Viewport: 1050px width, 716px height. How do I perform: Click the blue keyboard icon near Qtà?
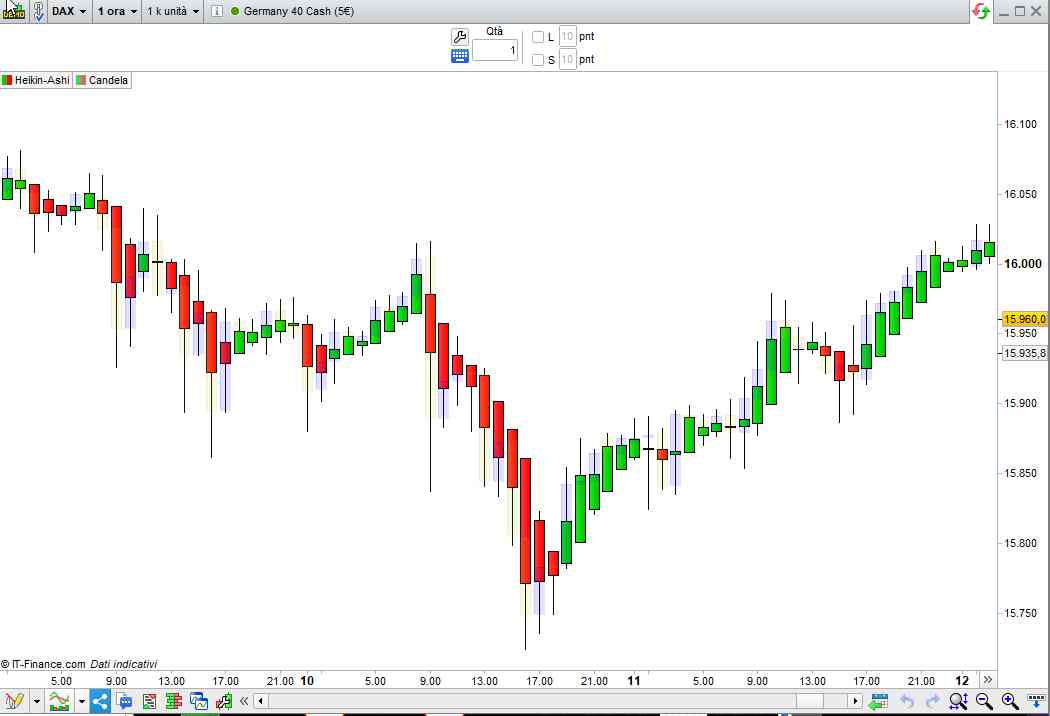[x=460, y=56]
